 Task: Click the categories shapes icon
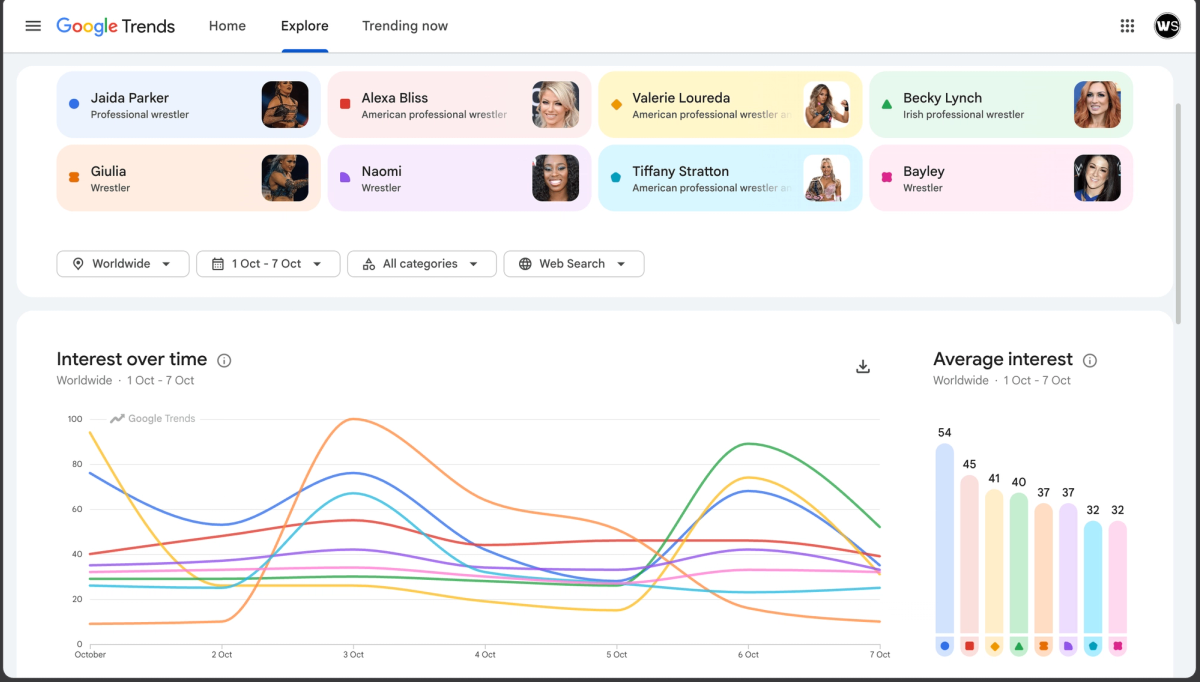[368, 264]
